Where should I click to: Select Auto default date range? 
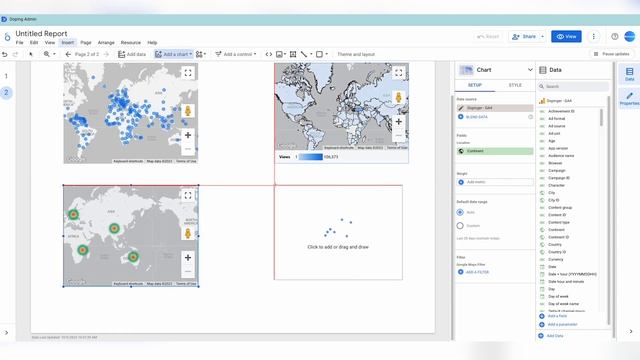click(x=460, y=212)
